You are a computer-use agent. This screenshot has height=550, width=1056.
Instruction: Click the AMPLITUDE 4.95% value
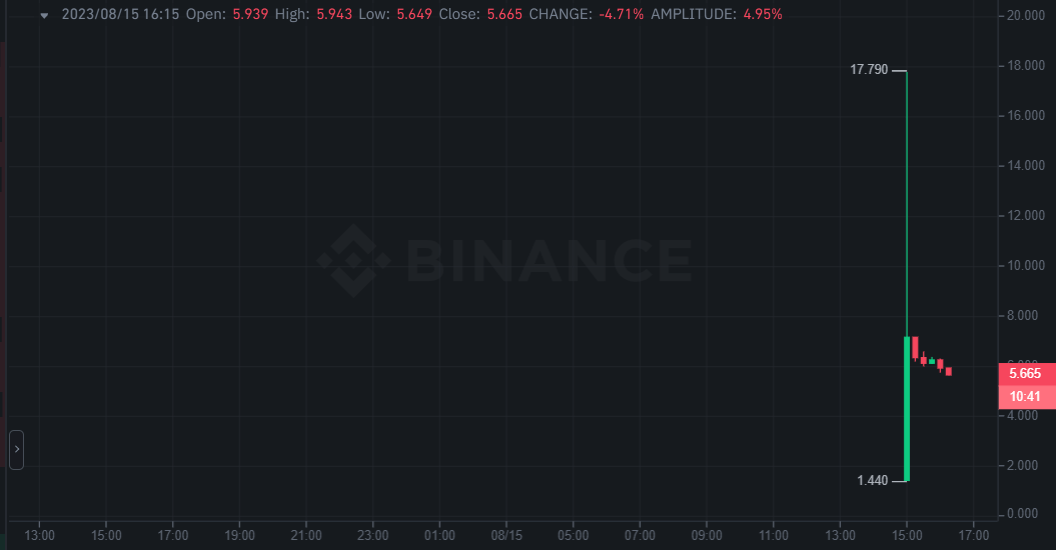[762, 14]
